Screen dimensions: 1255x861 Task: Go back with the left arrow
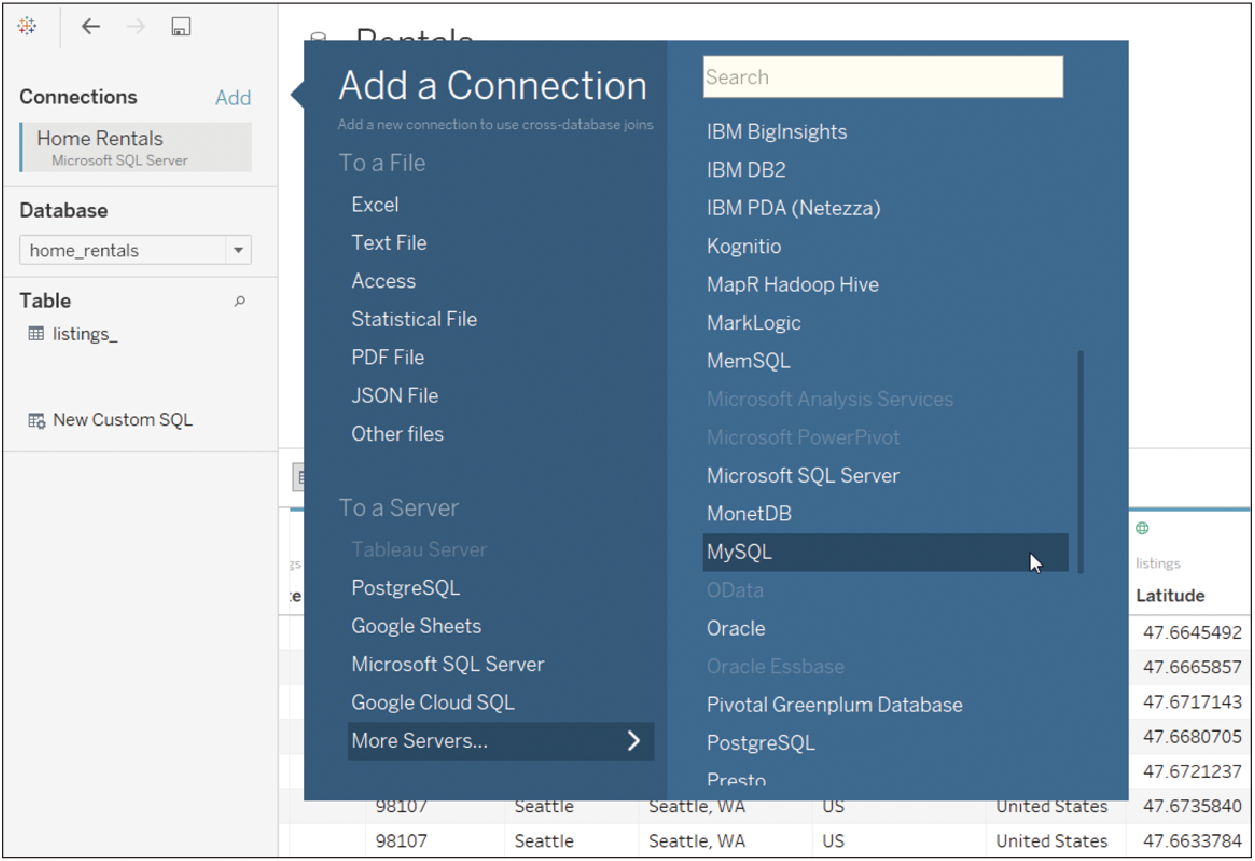pos(91,27)
